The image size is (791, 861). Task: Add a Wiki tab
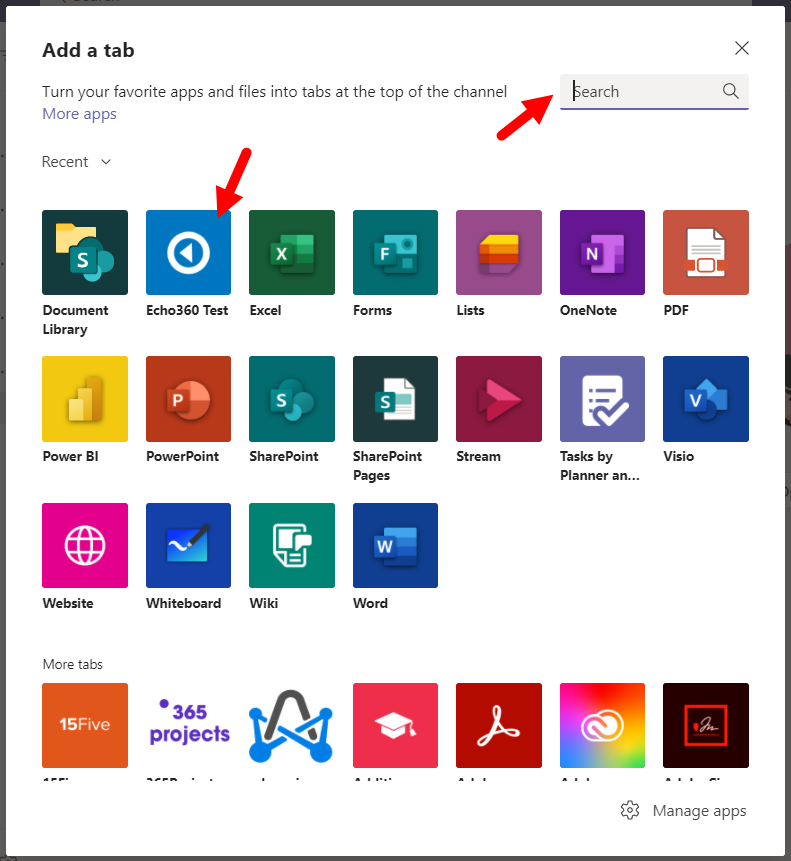(291, 545)
